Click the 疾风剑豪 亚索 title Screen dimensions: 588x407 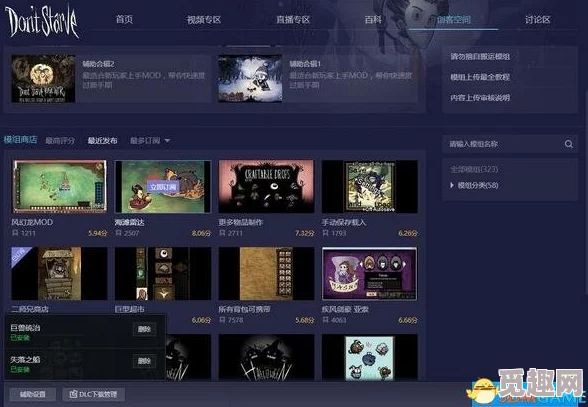(345, 309)
